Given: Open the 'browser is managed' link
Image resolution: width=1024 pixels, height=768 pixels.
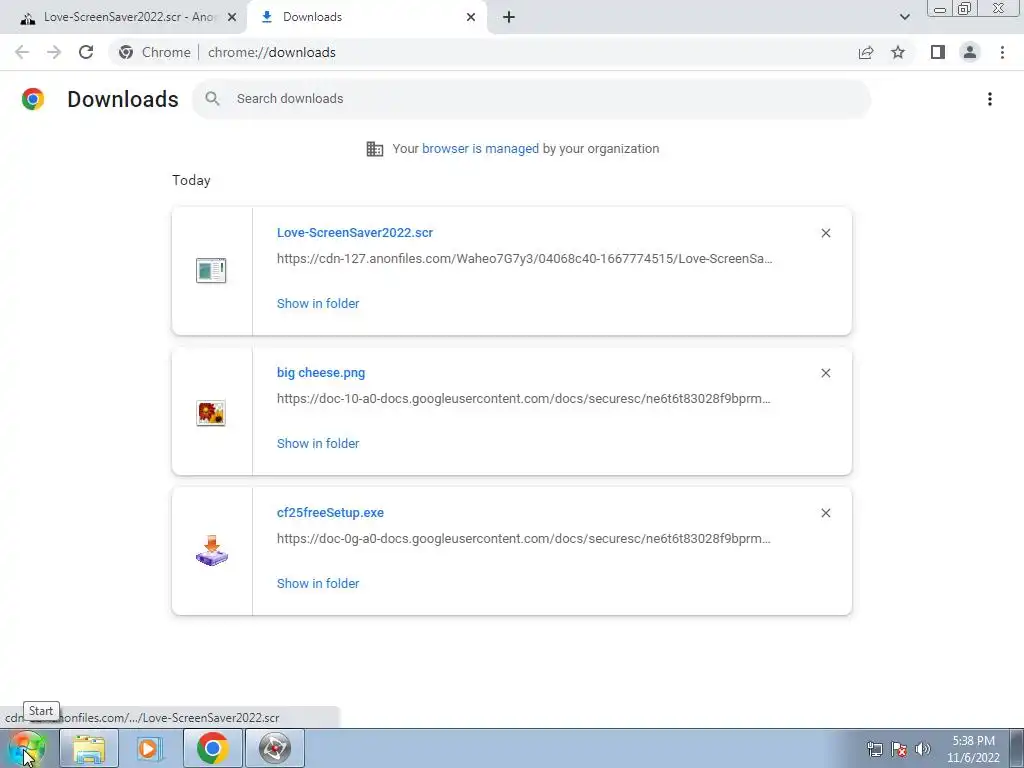Looking at the screenshot, I should (x=481, y=149).
